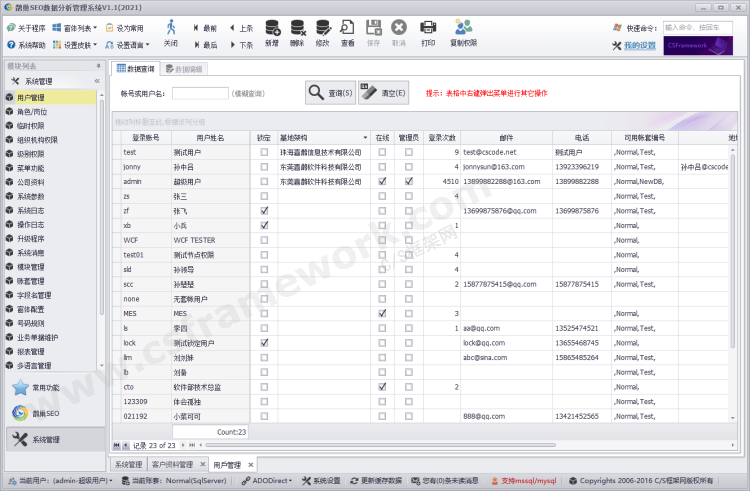
Task: Open 升级程序 in module list
Action: [x=31, y=239]
